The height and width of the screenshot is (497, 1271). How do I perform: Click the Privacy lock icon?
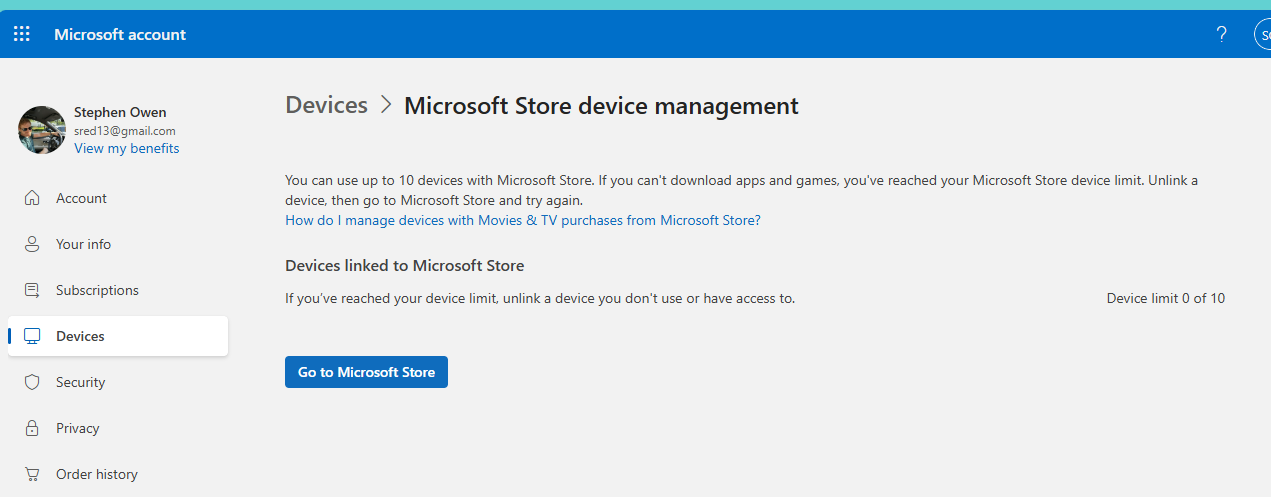(x=32, y=428)
